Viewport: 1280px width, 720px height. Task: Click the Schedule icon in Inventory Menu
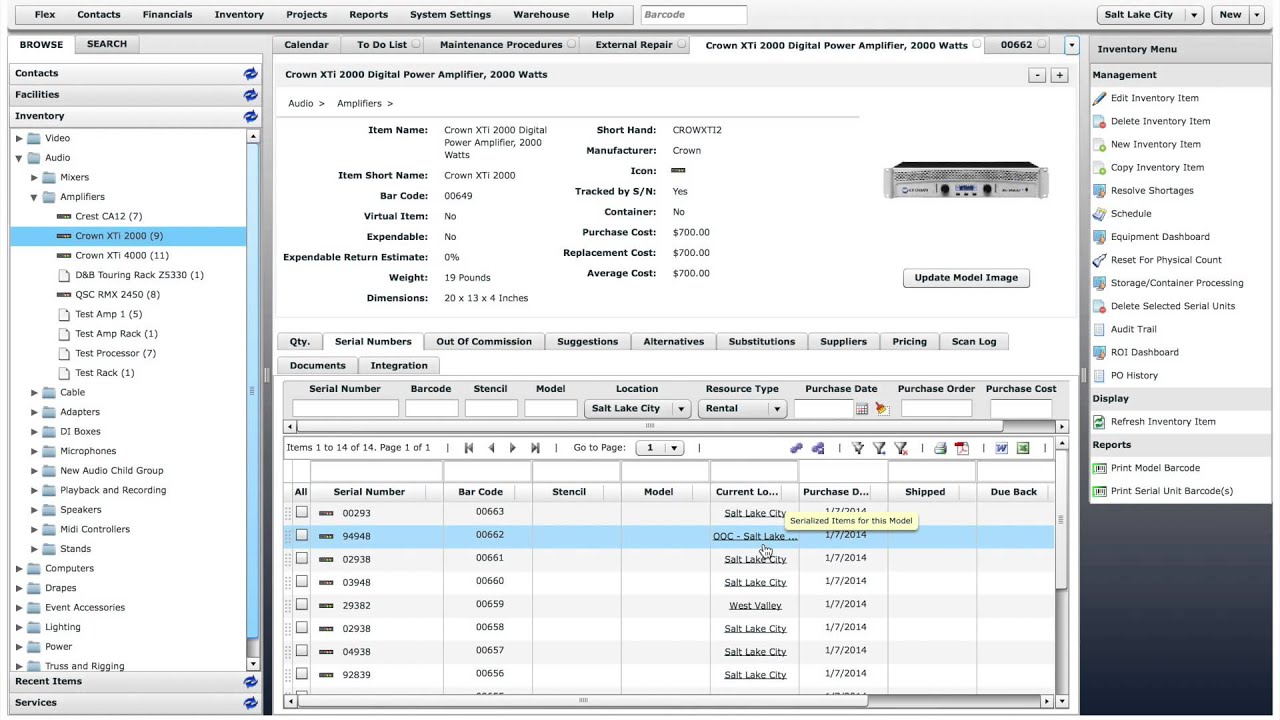(1100, 214)
